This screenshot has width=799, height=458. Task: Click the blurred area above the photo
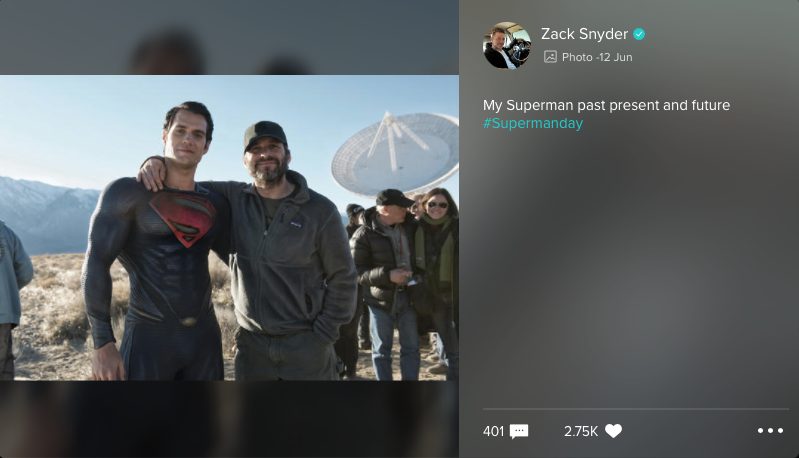[x=229, y=37]
